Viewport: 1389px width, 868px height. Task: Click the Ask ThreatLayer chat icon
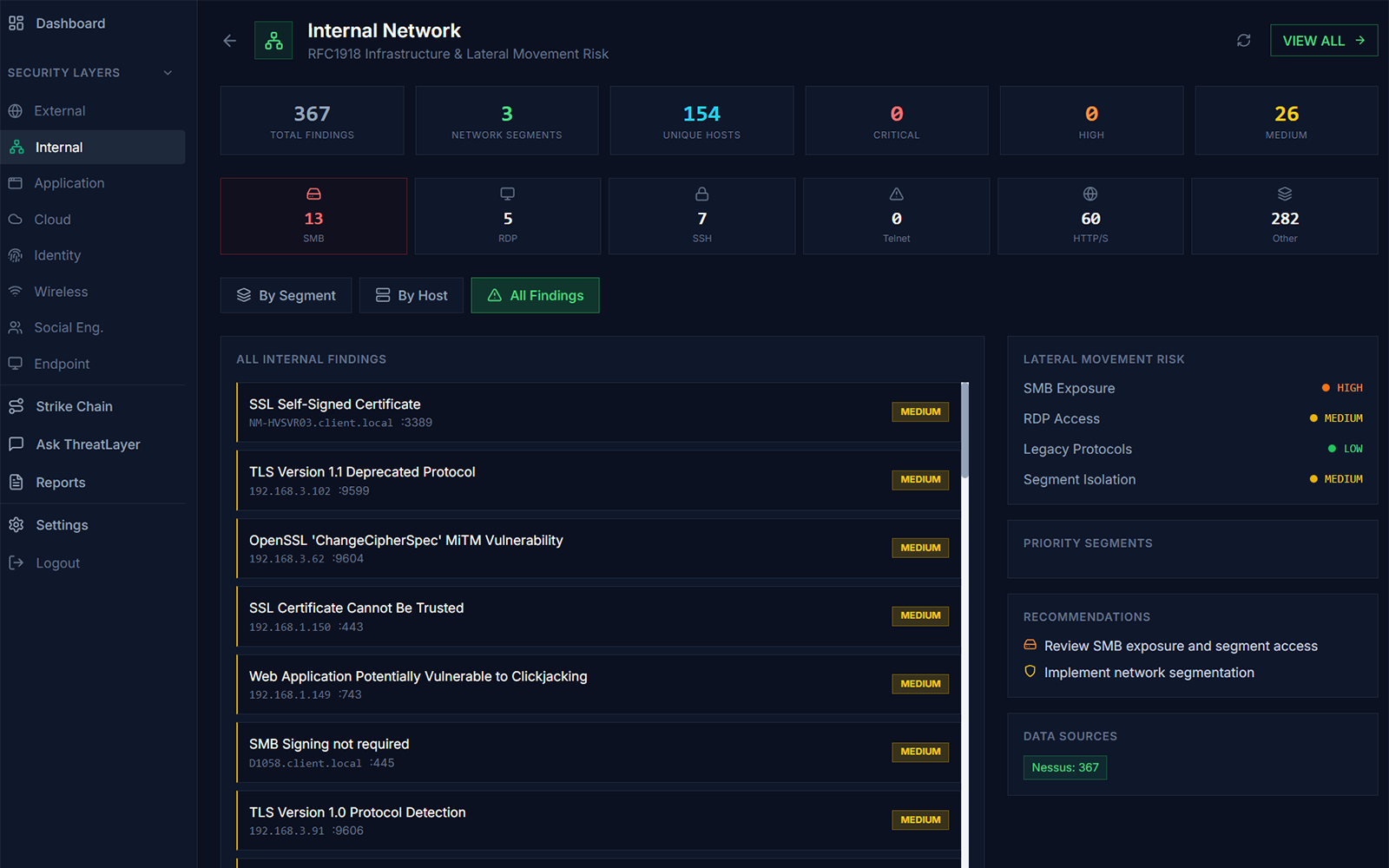coord(16,444)
